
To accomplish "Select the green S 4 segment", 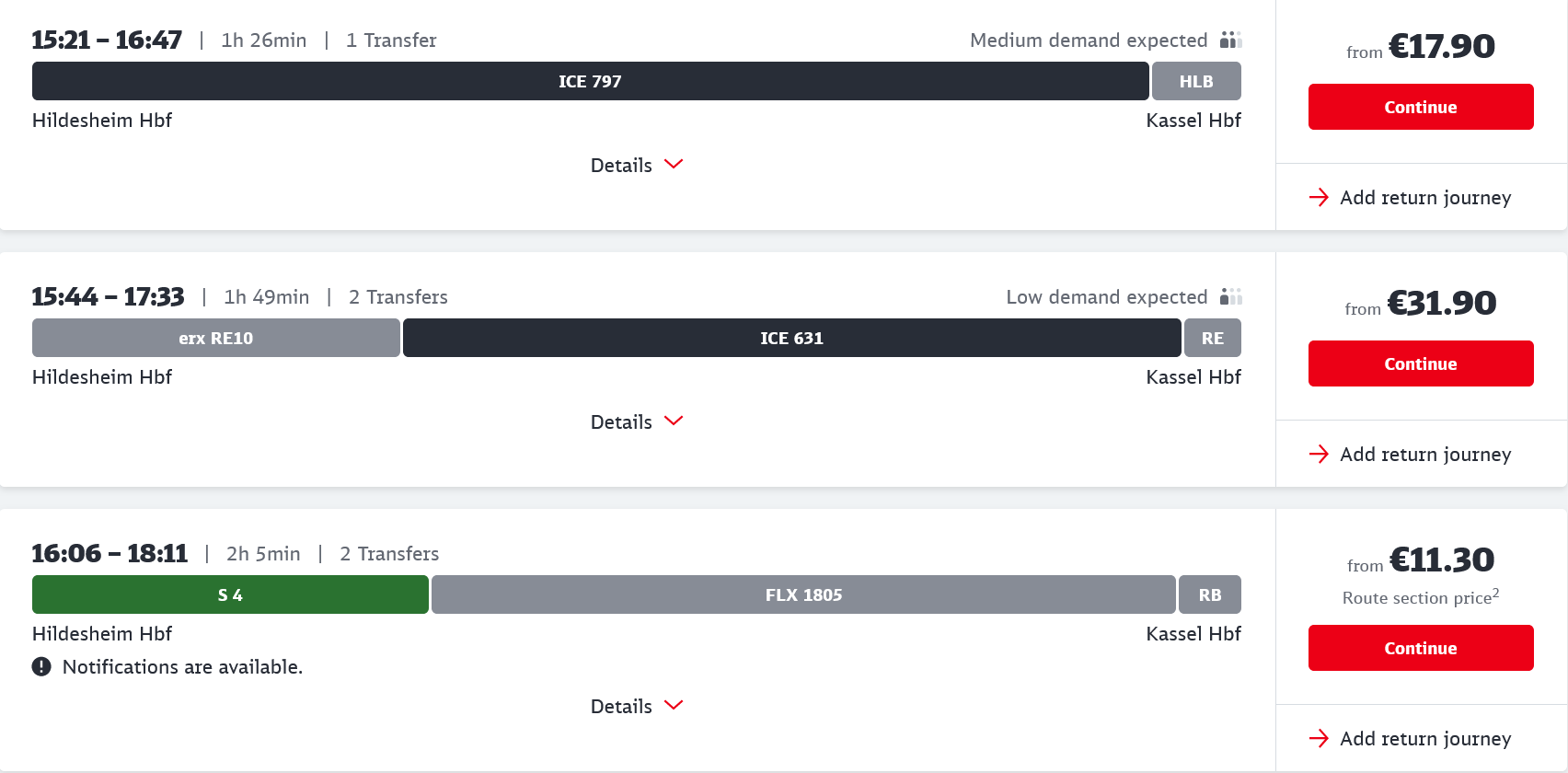I will tap(230, 594).
